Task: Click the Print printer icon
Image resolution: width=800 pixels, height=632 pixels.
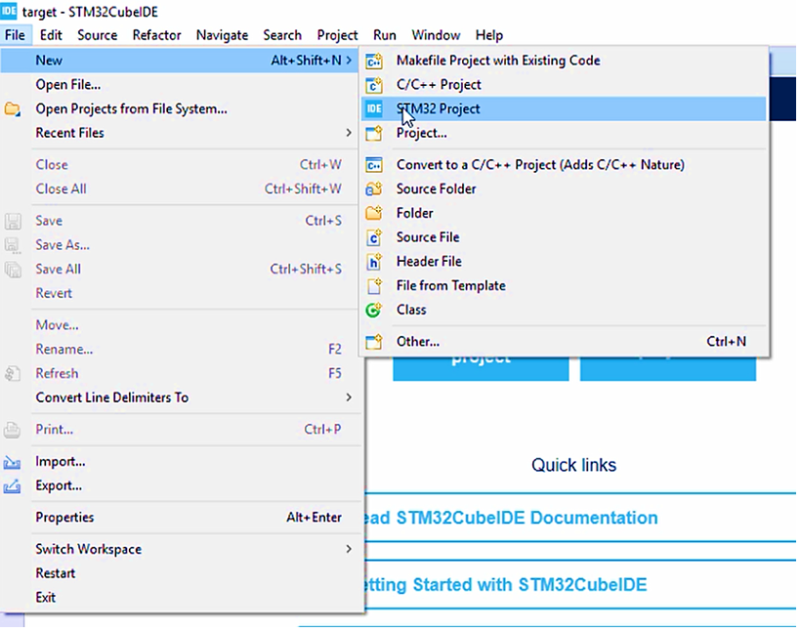Action: tap(12, 429)
